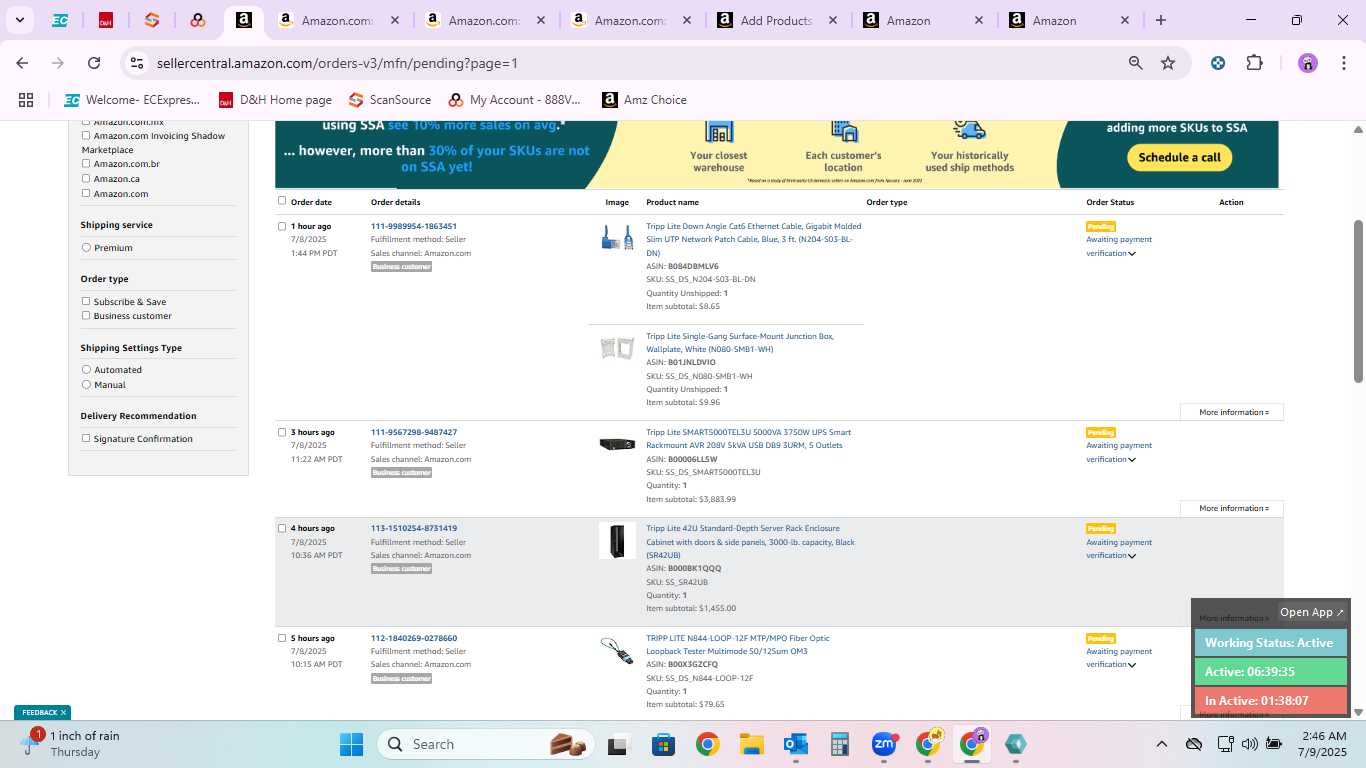Open the Welcome- ECExpress bookmark

[132, 100]
